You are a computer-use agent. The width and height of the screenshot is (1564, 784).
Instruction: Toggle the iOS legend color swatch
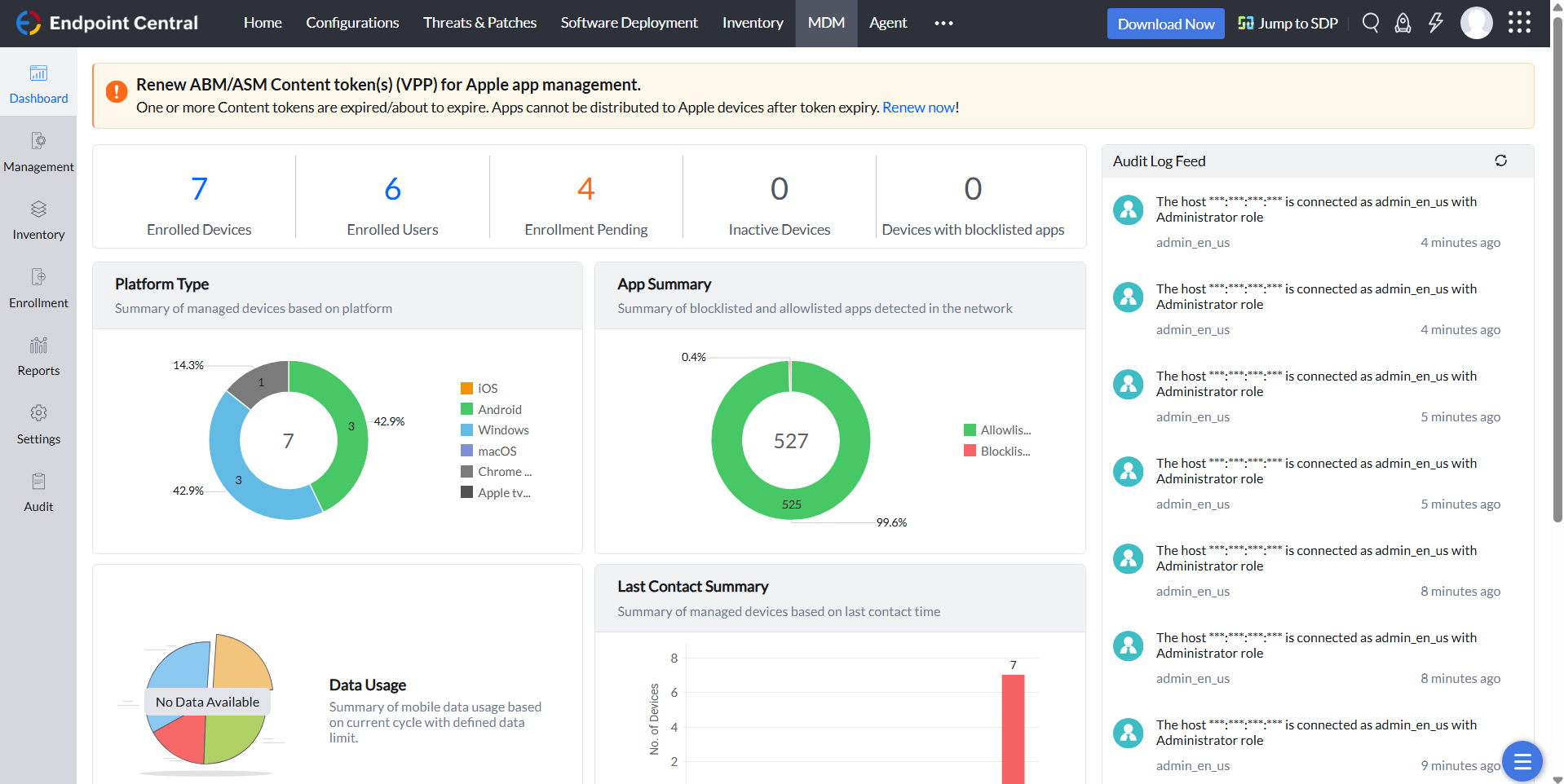pyautogui.click(x=466, y=388)
